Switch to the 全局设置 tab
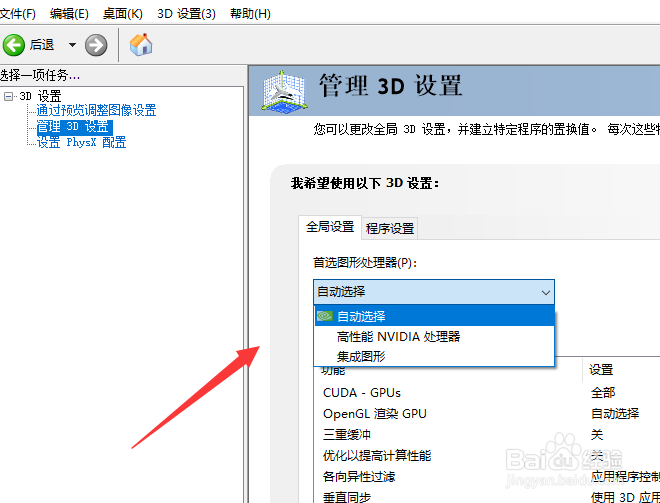Image resolution: width=660 pixels, height=503 pixels. 330,227
